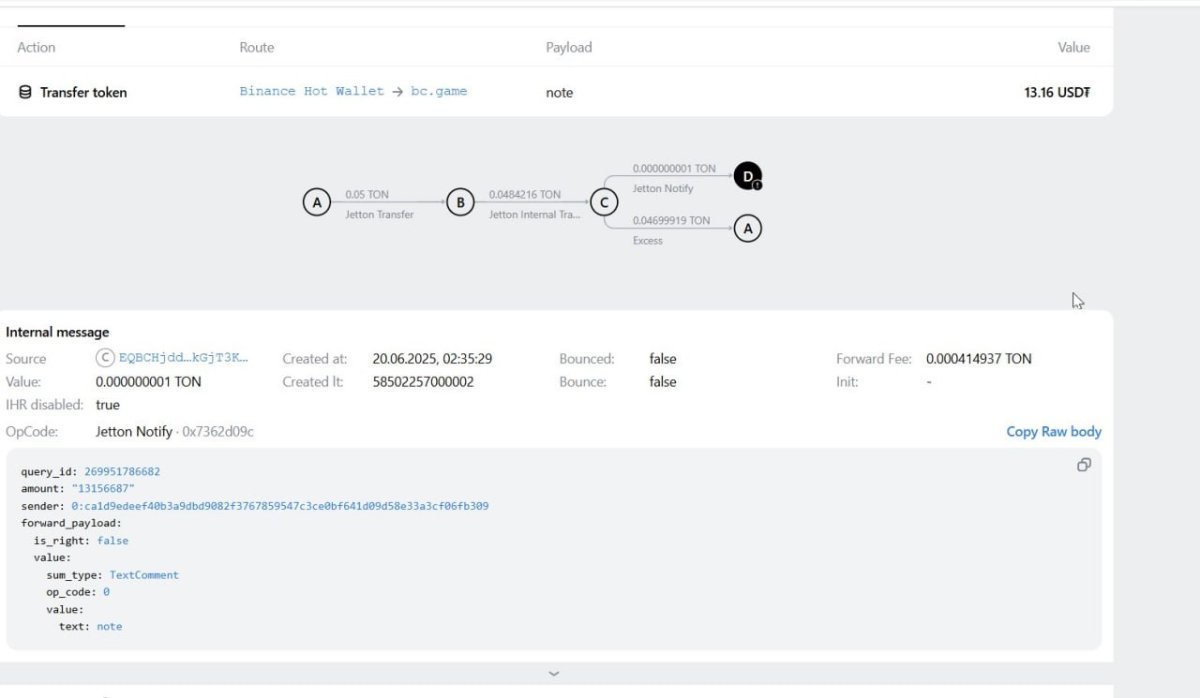The width and height of the screenshot is (1200, 698).
Task: Select node A at the trace start
Action: pyautogui.click(x=316, y=203)
